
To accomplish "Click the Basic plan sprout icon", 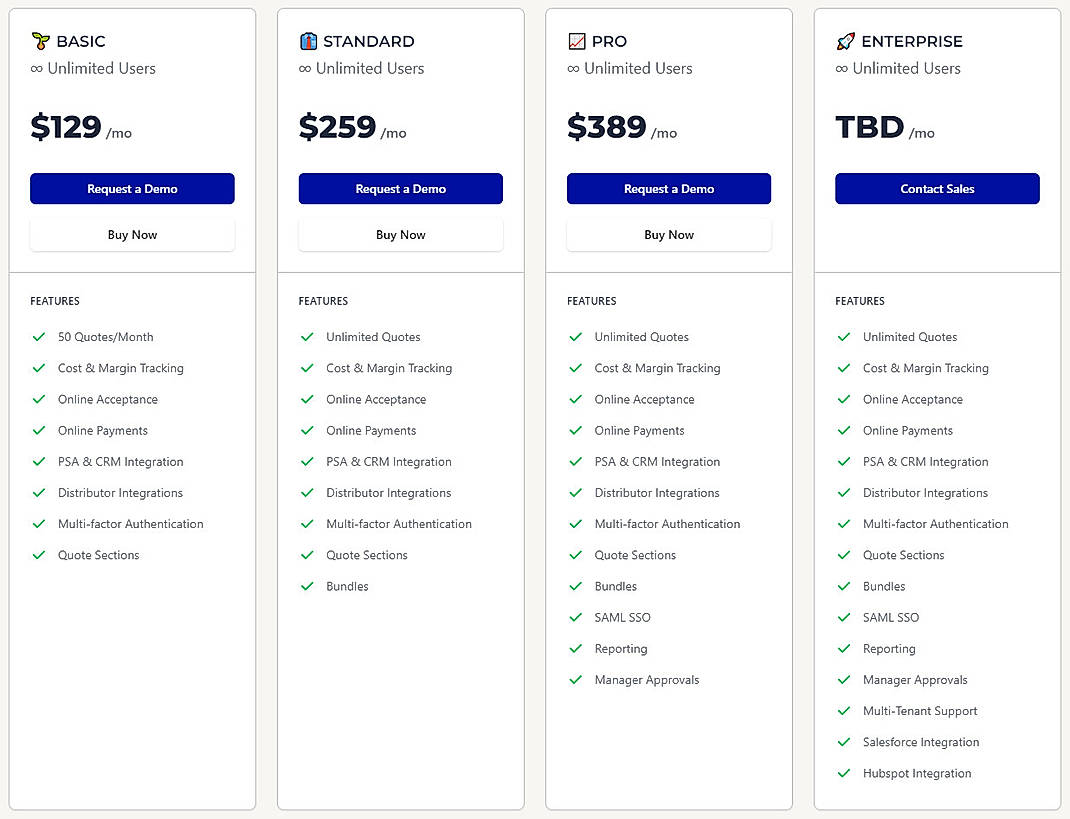I will [x=40, y=41].
